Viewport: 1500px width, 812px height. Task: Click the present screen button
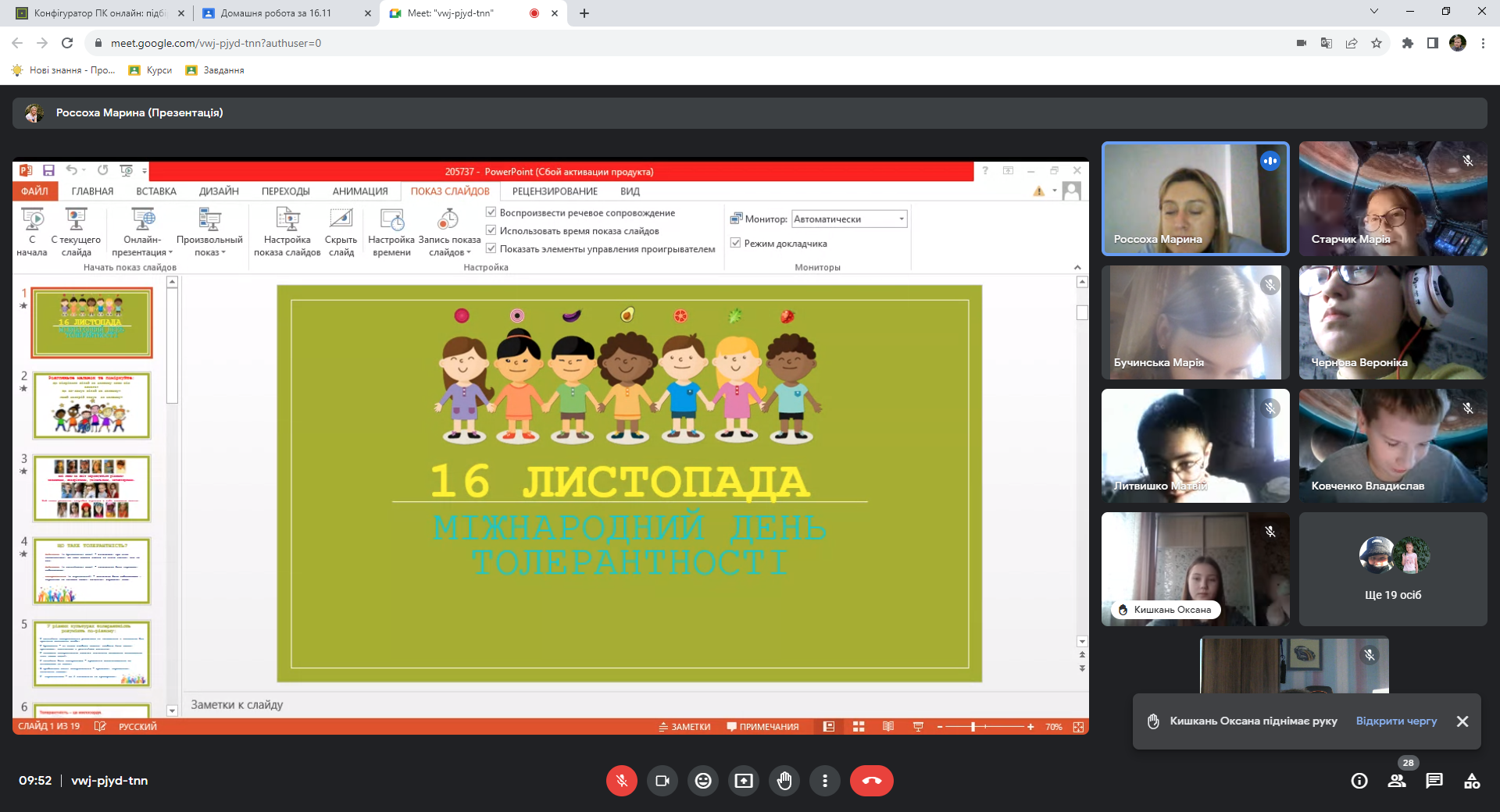[744, 781]
